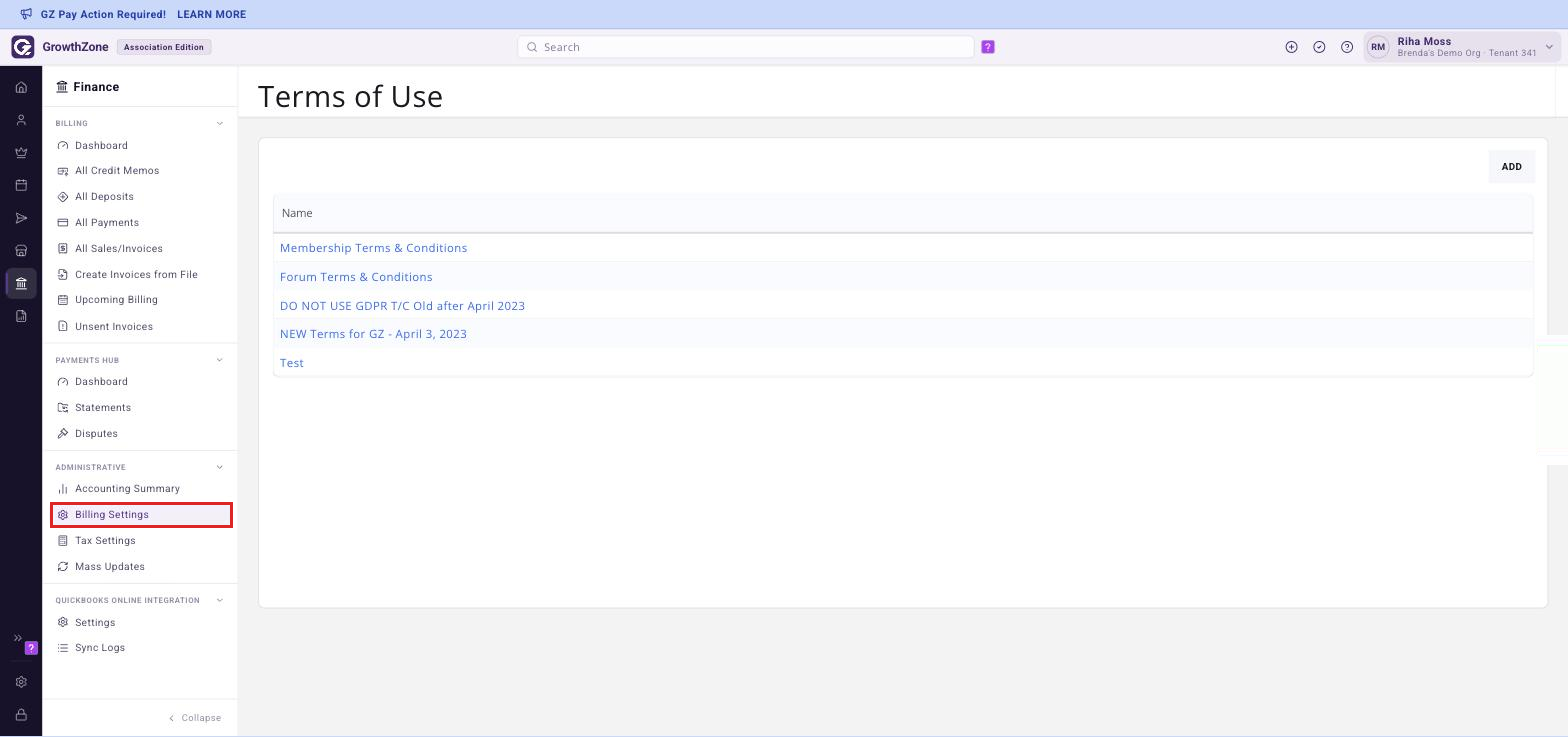Collapse the Administrative section chevron
The image size is (1568, 737).
[220, 467]
